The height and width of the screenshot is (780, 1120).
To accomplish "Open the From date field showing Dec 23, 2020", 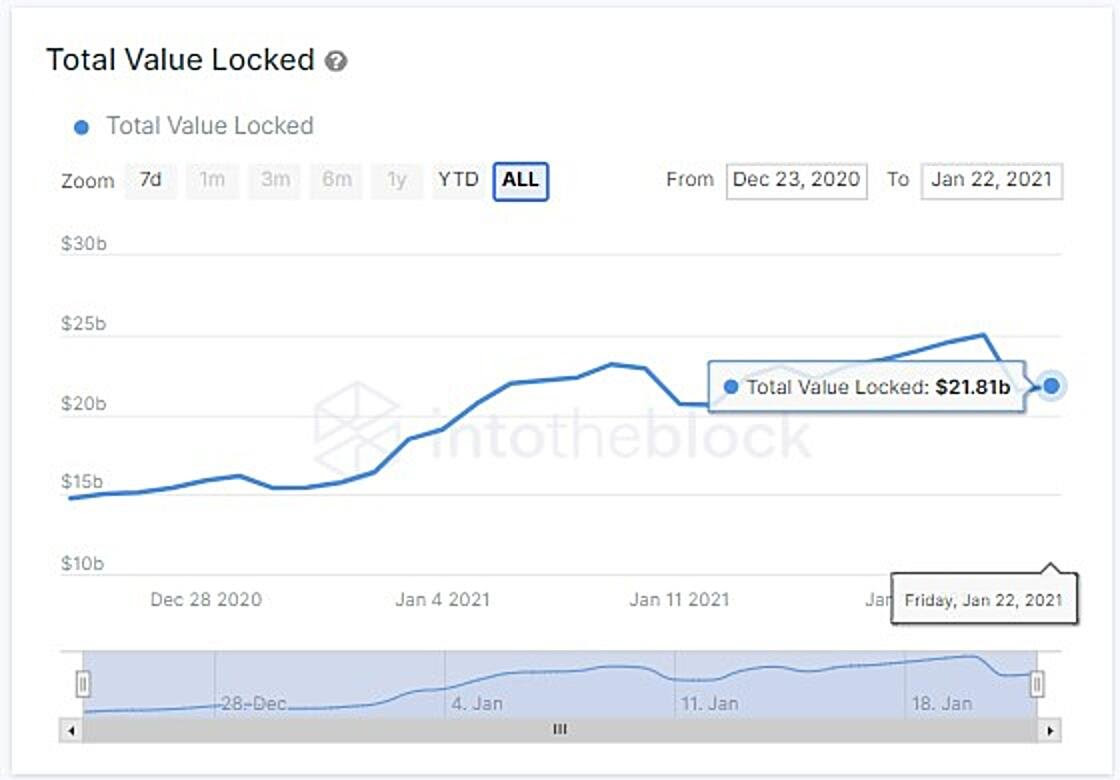I will click(x=795, y=180).
